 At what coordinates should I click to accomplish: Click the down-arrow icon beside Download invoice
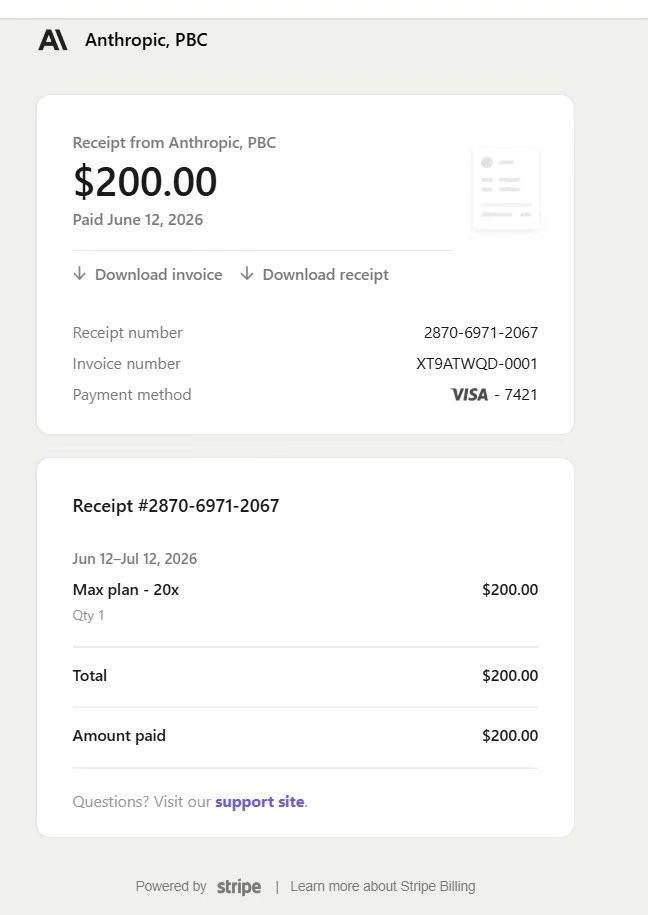[79, 274]
